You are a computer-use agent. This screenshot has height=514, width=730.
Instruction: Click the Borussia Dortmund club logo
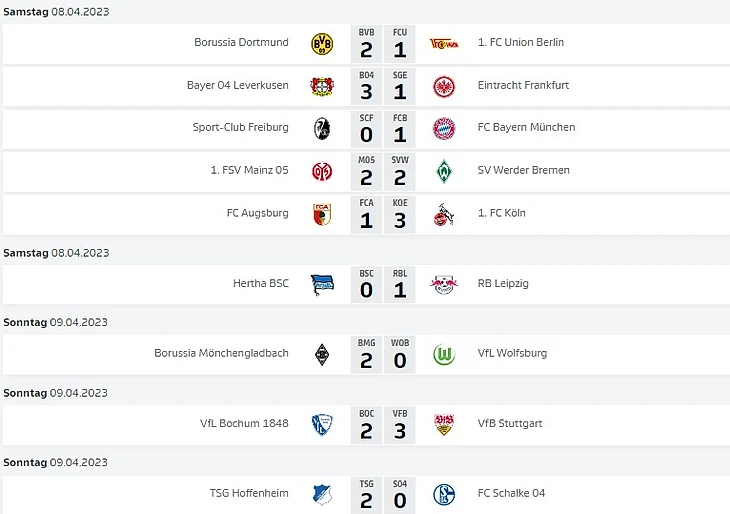pyautogui.click(x=322, y=43)
